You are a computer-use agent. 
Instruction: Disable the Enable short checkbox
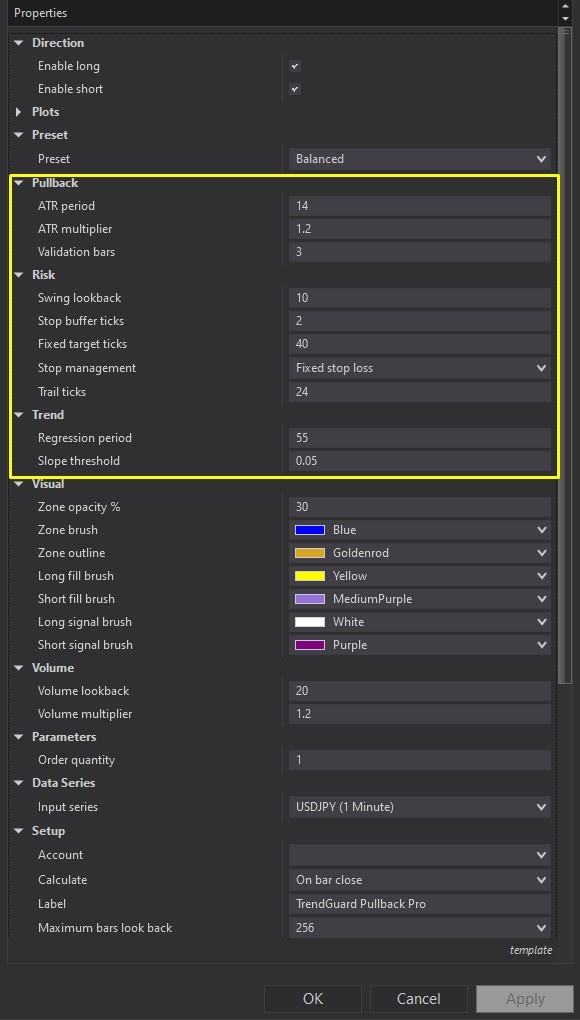point(294,88)
